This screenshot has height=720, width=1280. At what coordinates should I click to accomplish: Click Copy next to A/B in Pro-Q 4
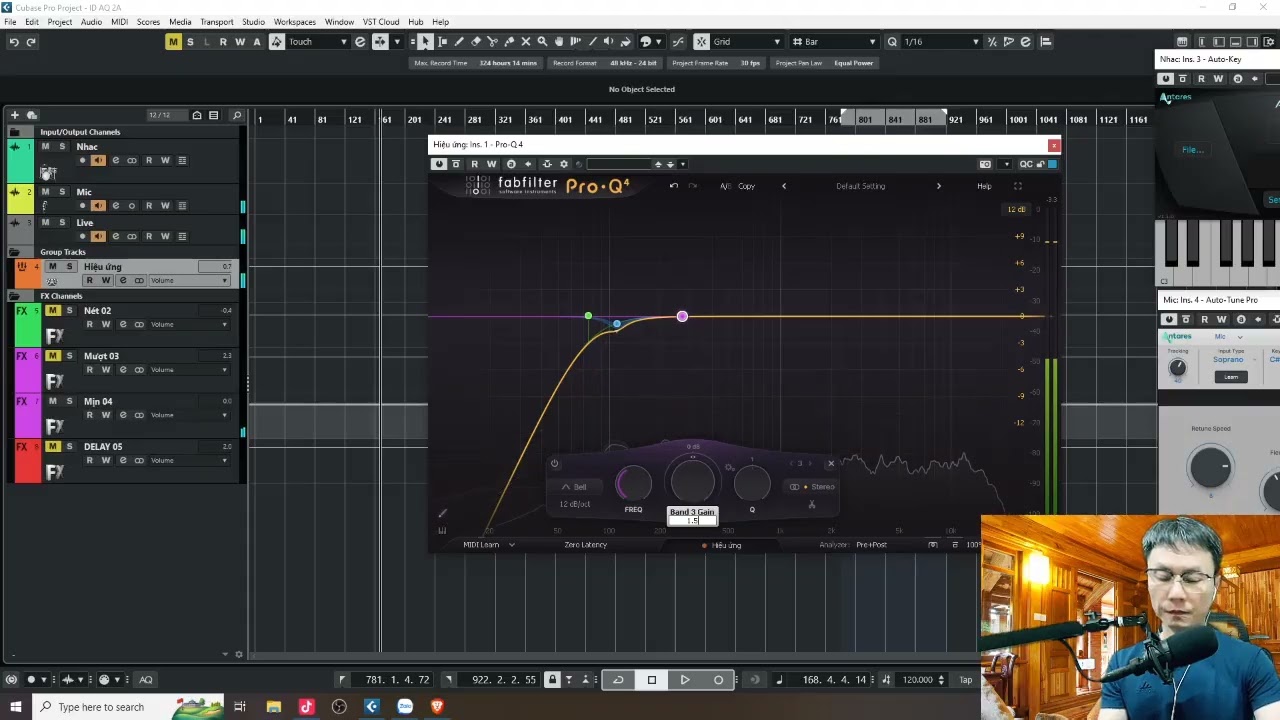[x=747, y=186]
